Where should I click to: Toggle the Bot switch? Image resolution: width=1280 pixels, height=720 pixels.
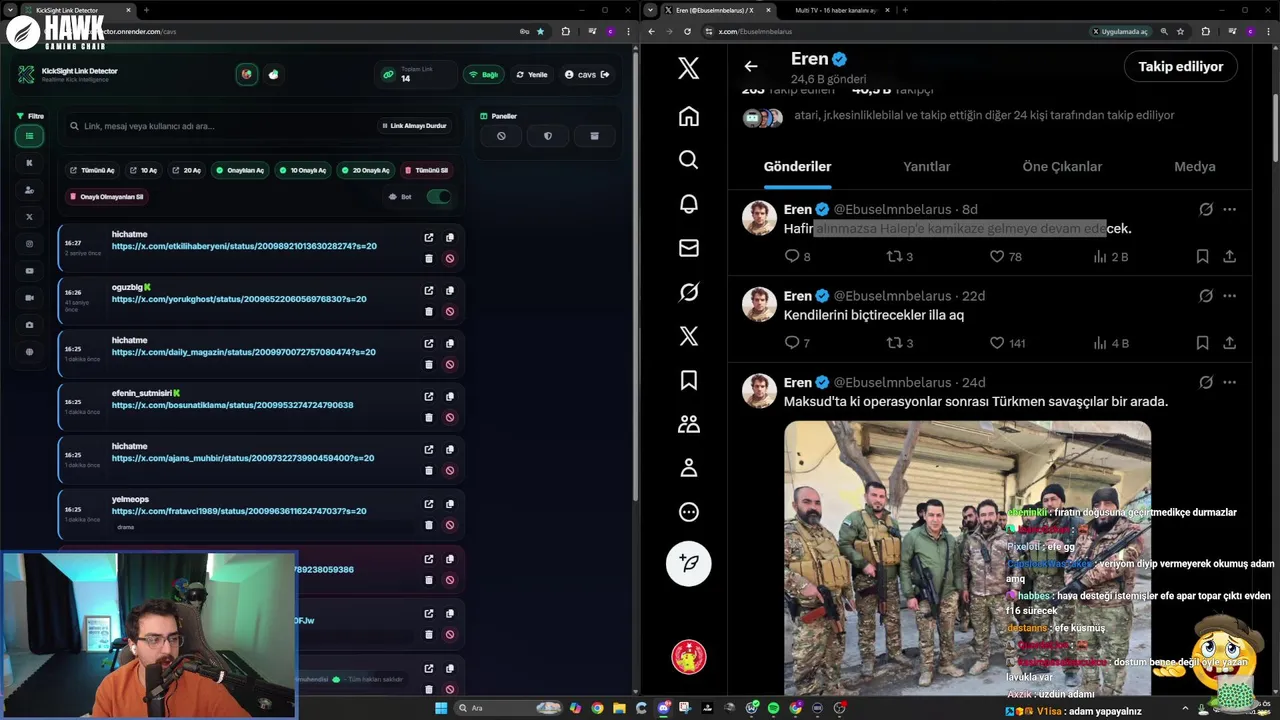pos(438,196)
